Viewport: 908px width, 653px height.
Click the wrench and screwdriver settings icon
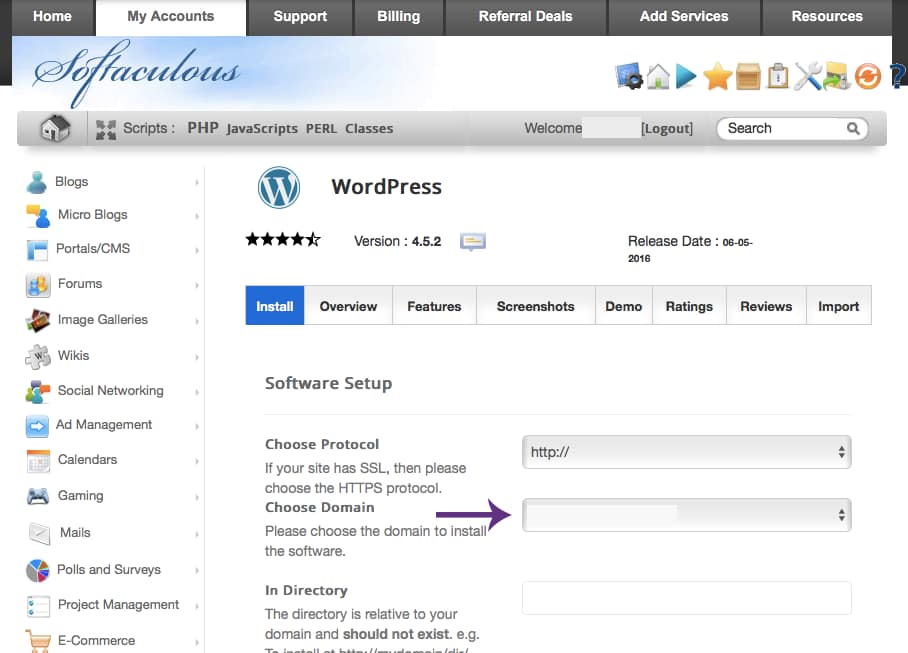(807, 76)
